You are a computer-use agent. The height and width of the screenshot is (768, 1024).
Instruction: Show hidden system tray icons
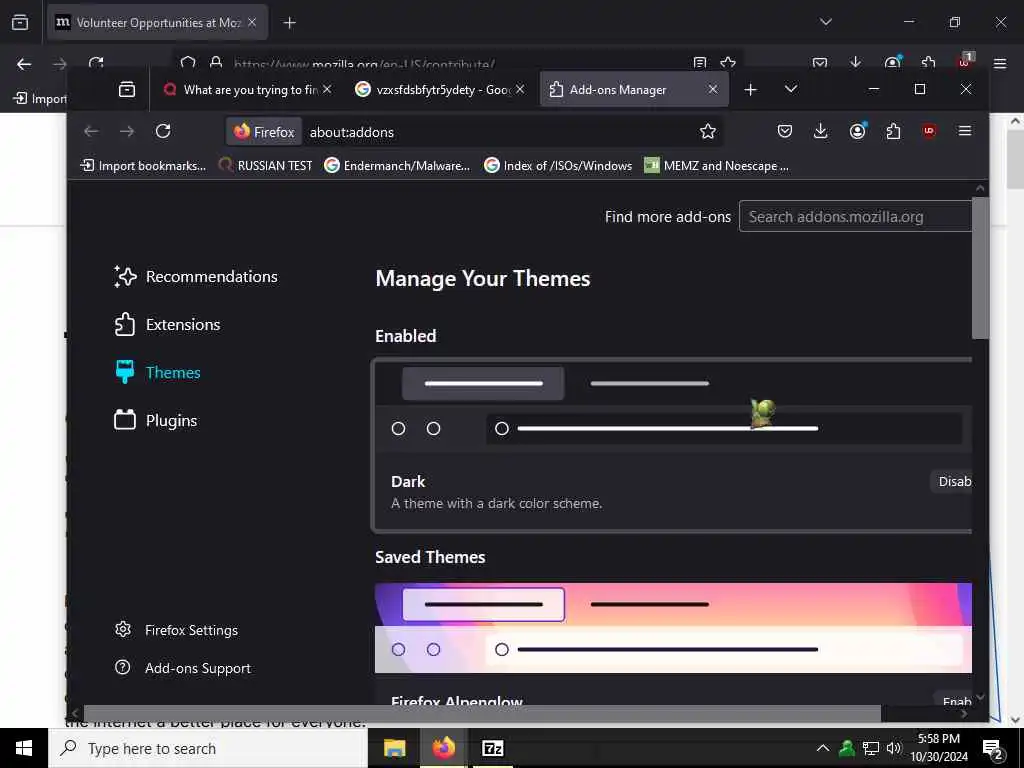coord(823,748)
